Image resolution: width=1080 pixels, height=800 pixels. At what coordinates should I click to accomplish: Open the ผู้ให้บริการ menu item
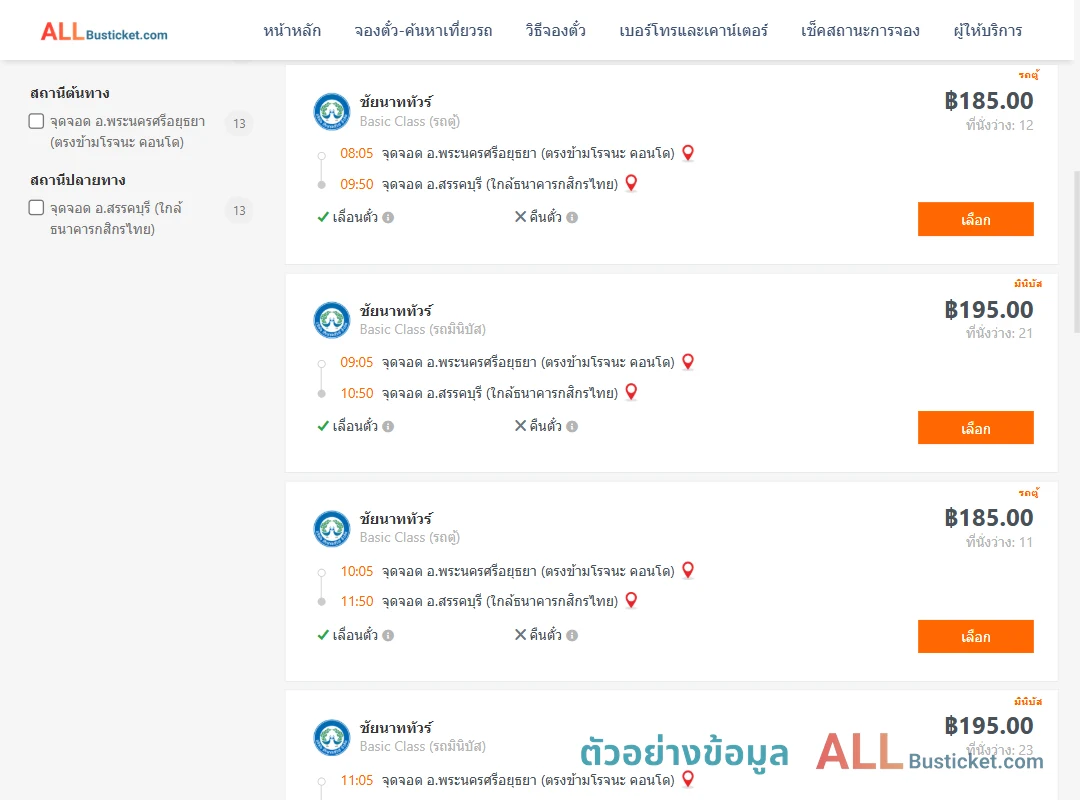click(x=987, y=30)
